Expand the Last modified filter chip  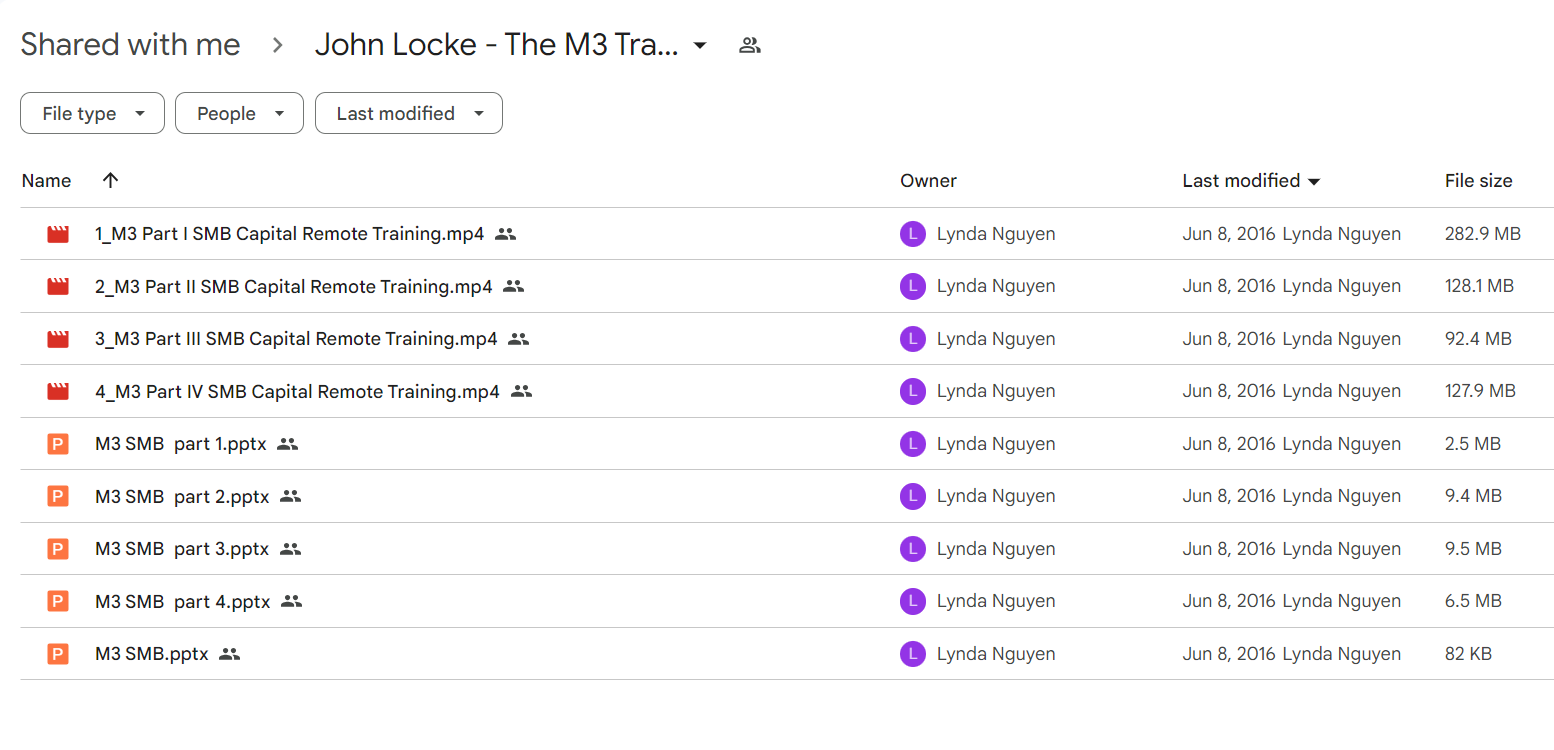(x=409, y=113)
